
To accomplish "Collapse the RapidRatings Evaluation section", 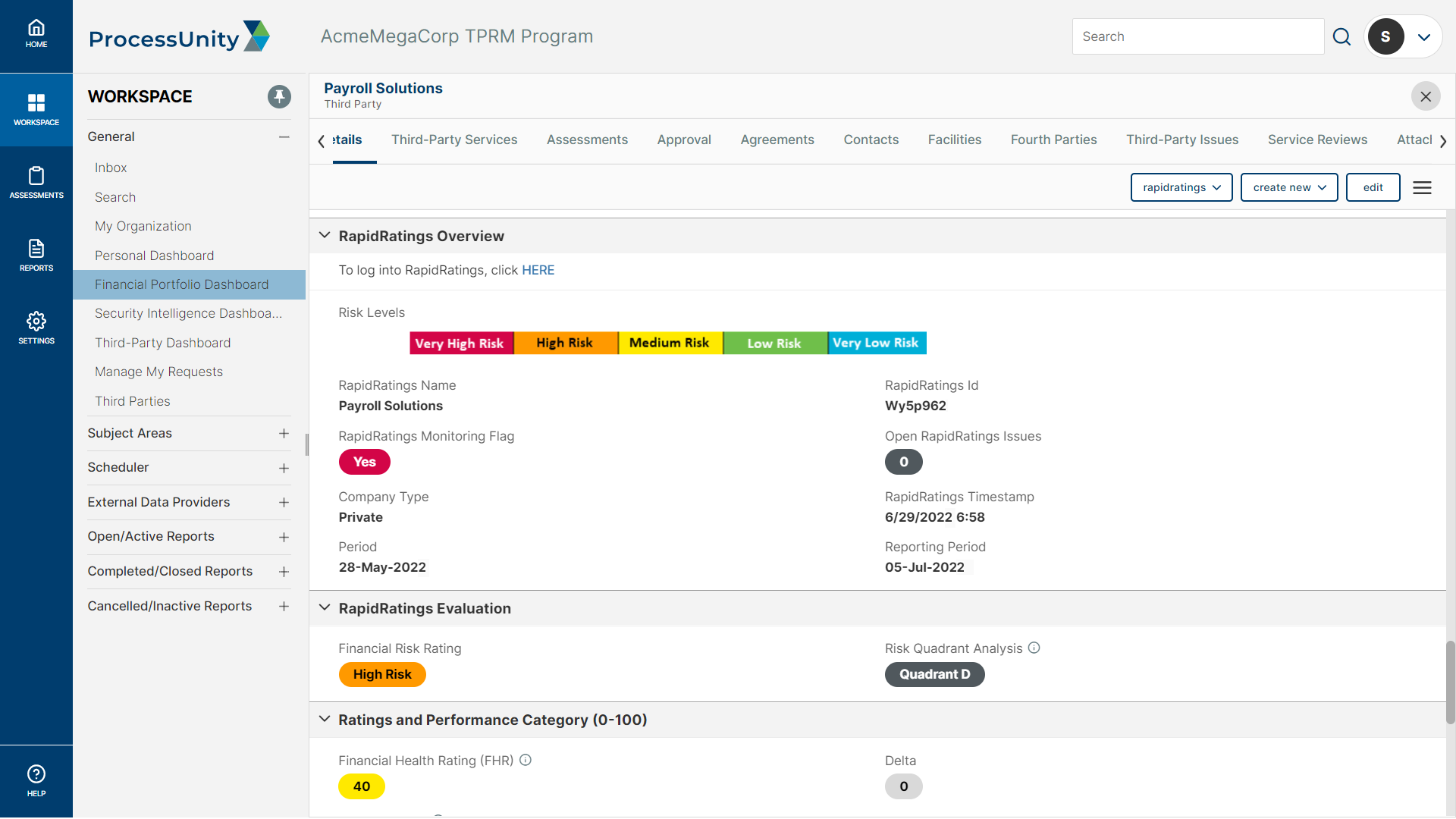I will [325, 608].
